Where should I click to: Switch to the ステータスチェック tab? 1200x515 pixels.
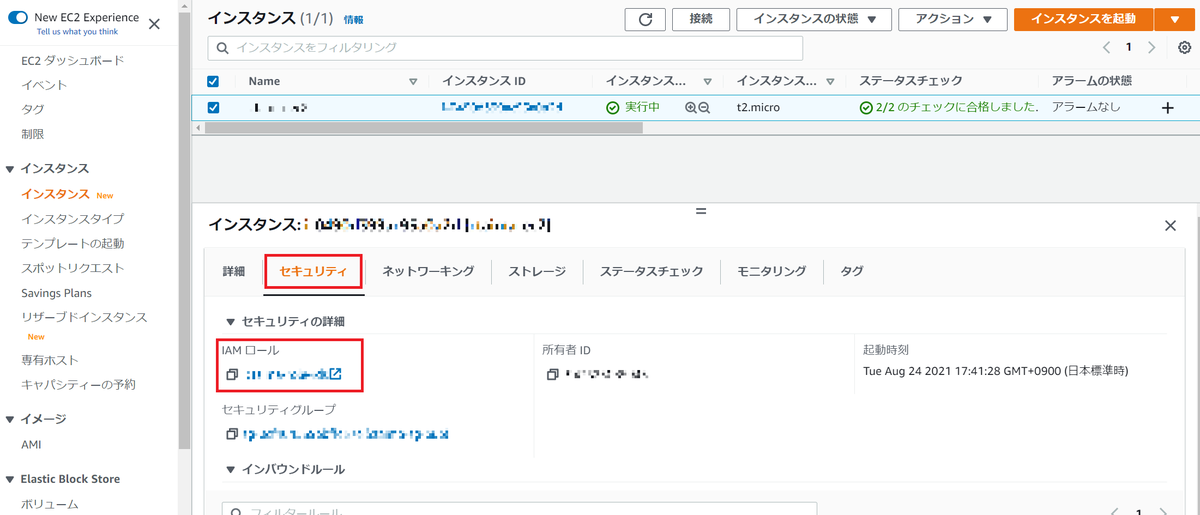point(651,271)
